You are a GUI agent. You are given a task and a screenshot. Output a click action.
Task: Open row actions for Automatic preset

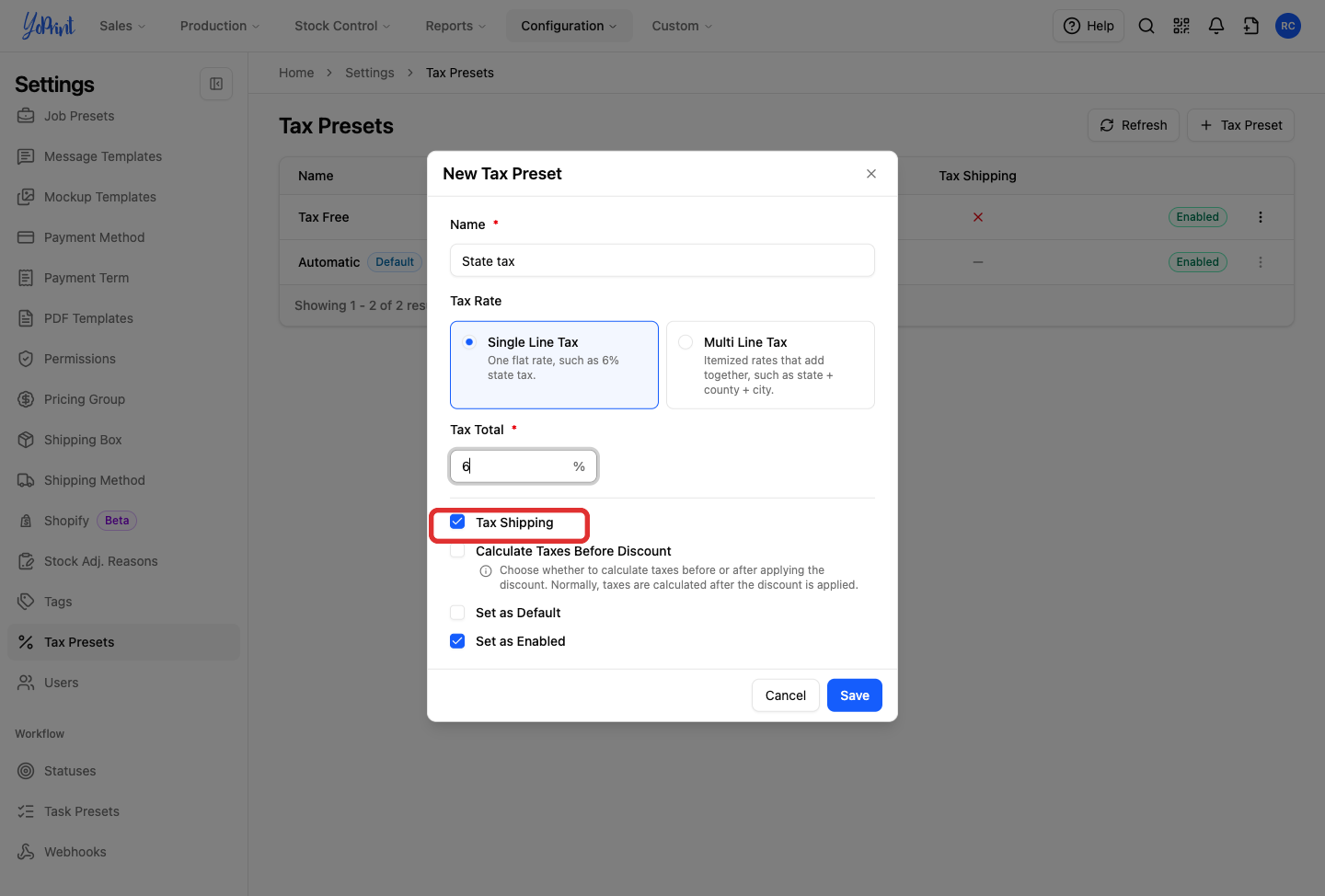1261,262
